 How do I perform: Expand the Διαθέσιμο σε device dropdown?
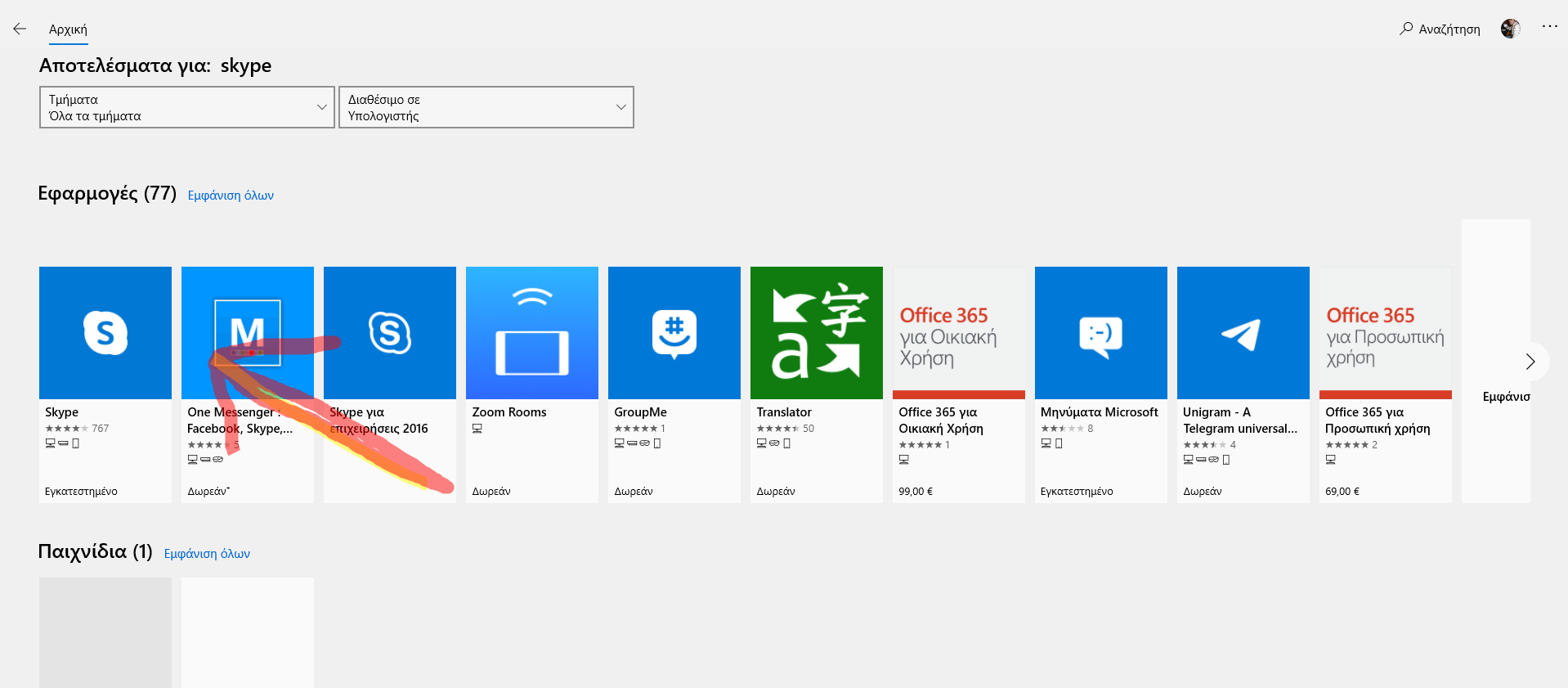click(x=486, y=107)
